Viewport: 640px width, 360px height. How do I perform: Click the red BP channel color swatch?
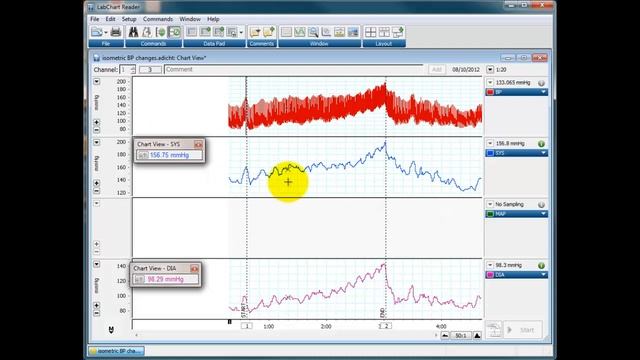[490, 92]
